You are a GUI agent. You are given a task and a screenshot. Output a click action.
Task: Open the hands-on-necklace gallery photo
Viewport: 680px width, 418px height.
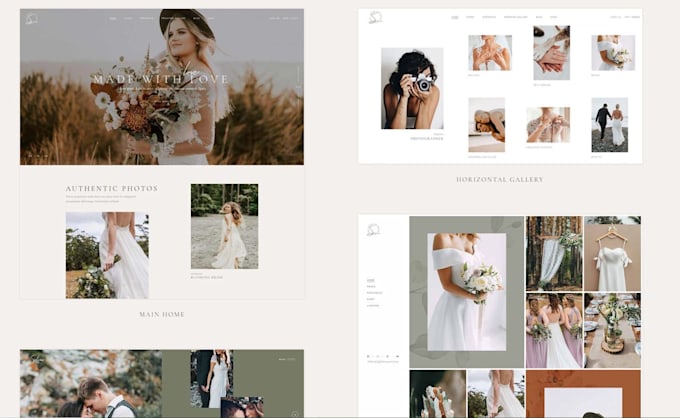tap(490, 53)
